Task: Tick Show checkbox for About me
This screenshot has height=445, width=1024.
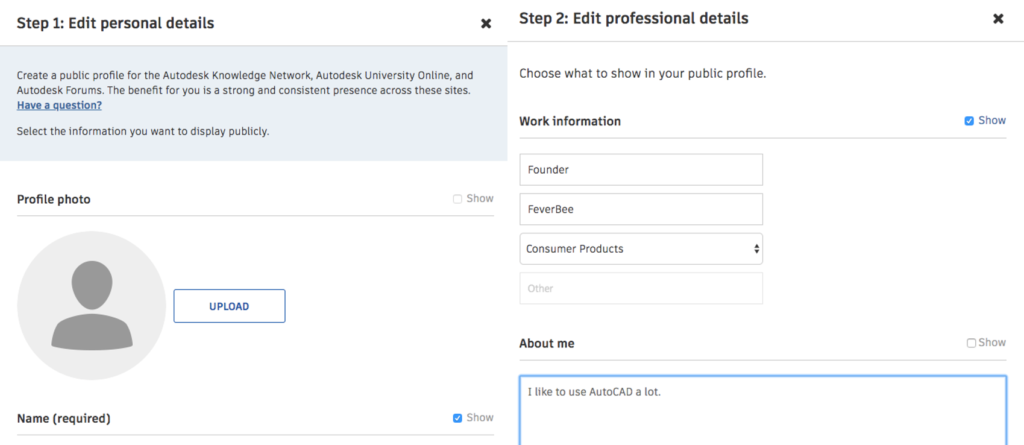Action: pos(971,343)
